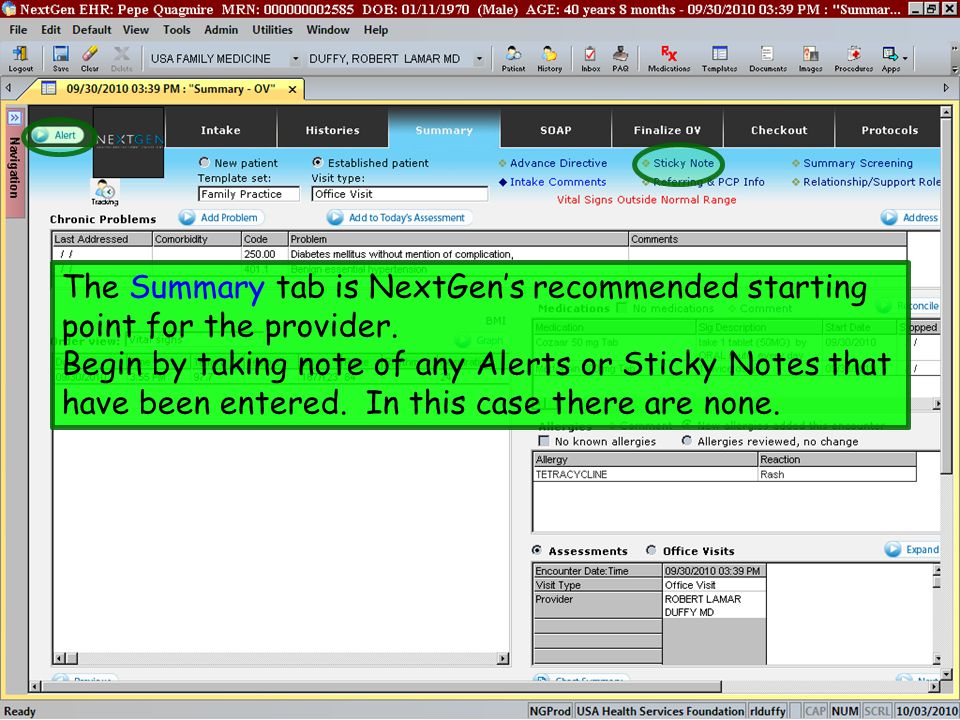Switch to the Protocols tab
The height and width of the screenshot is (720, 960).
point(888,130)
